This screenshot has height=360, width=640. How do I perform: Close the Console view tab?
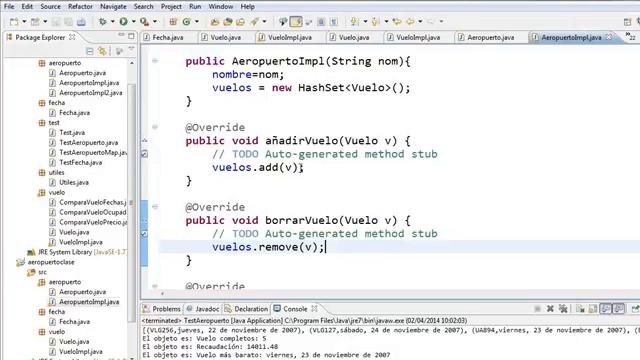pyautogui.click(x=314, y=309)
